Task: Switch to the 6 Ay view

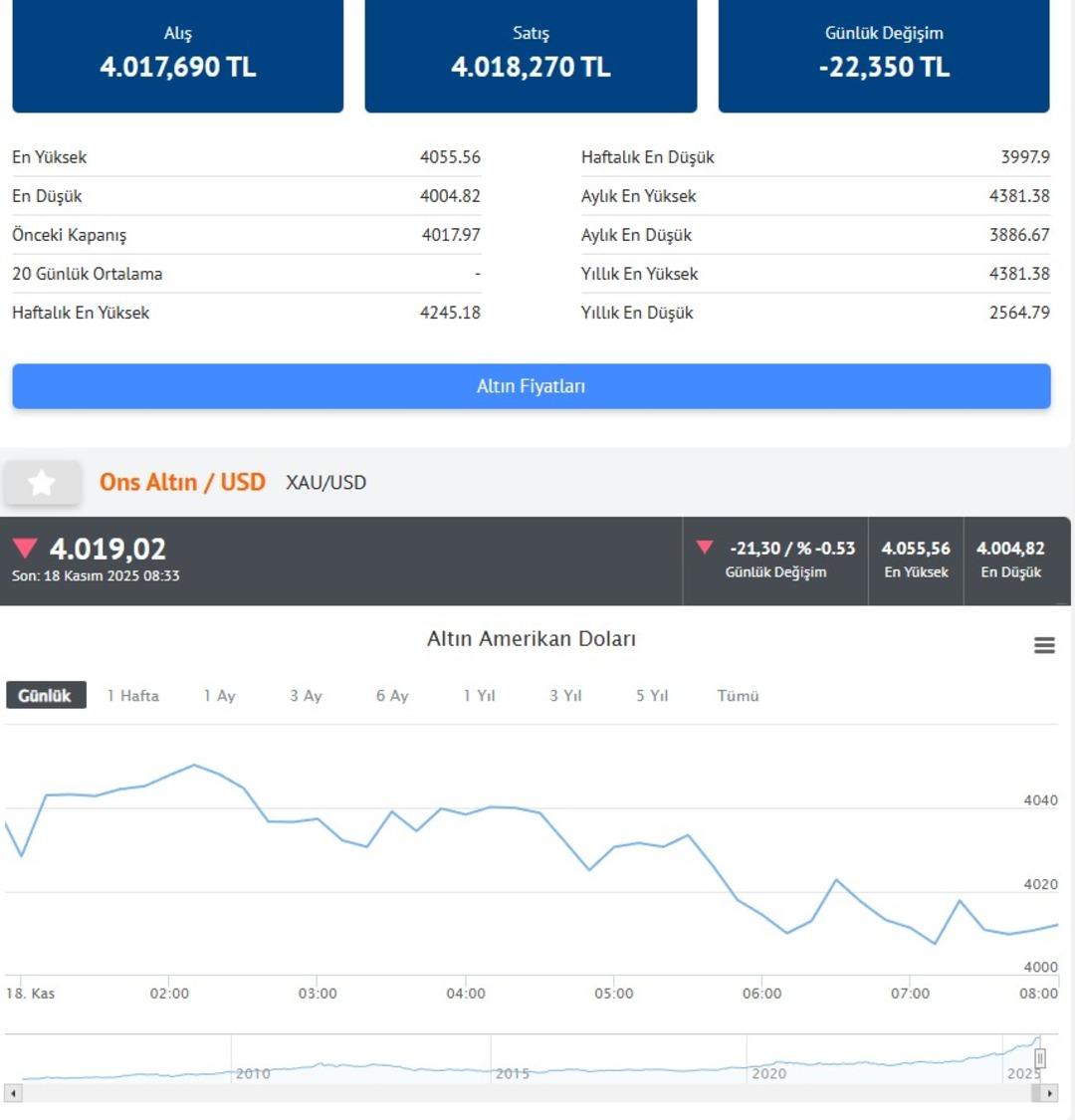Action: coord(391,695)
